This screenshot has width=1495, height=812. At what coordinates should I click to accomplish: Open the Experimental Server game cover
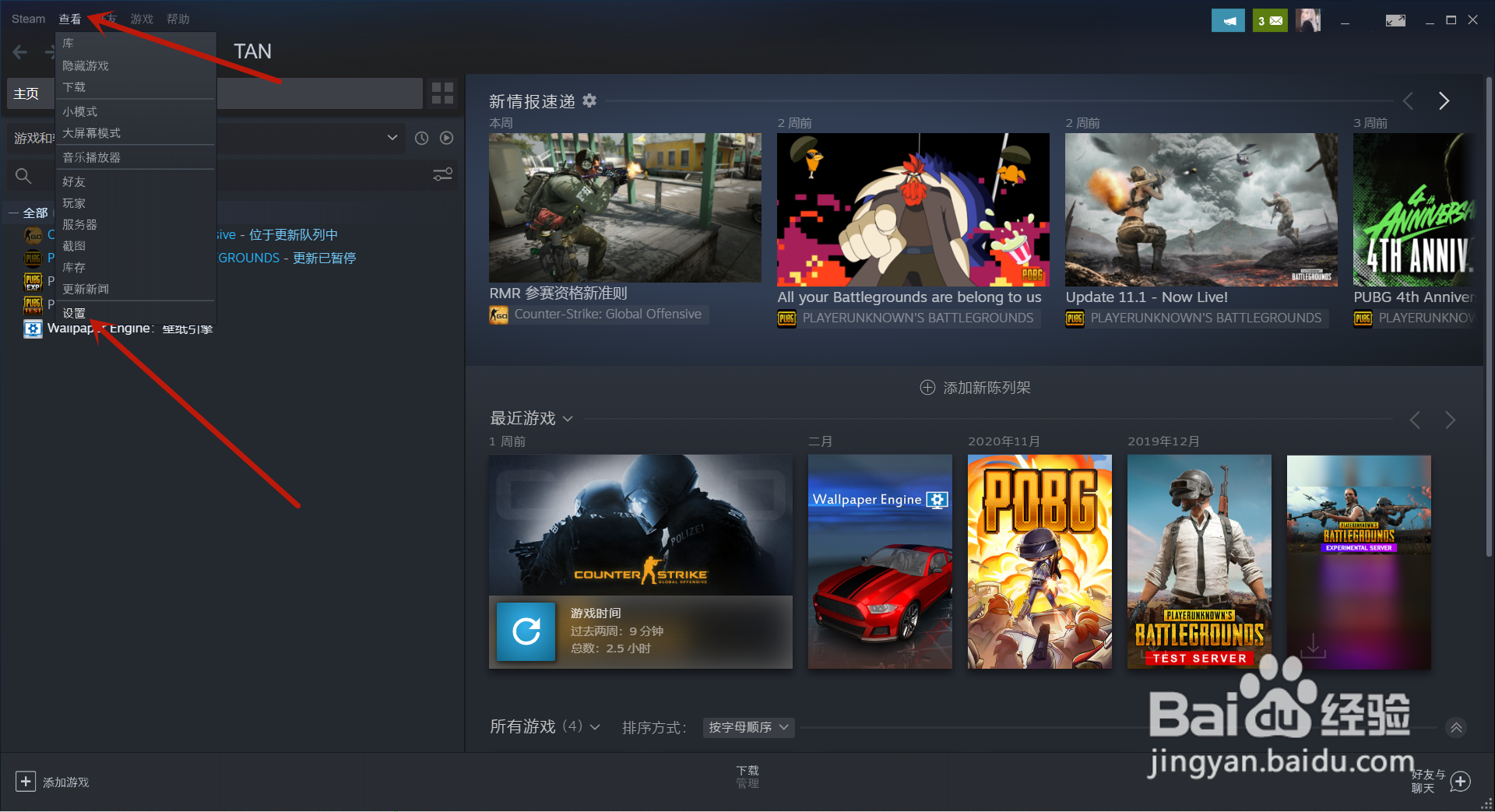pos(1359,561)
